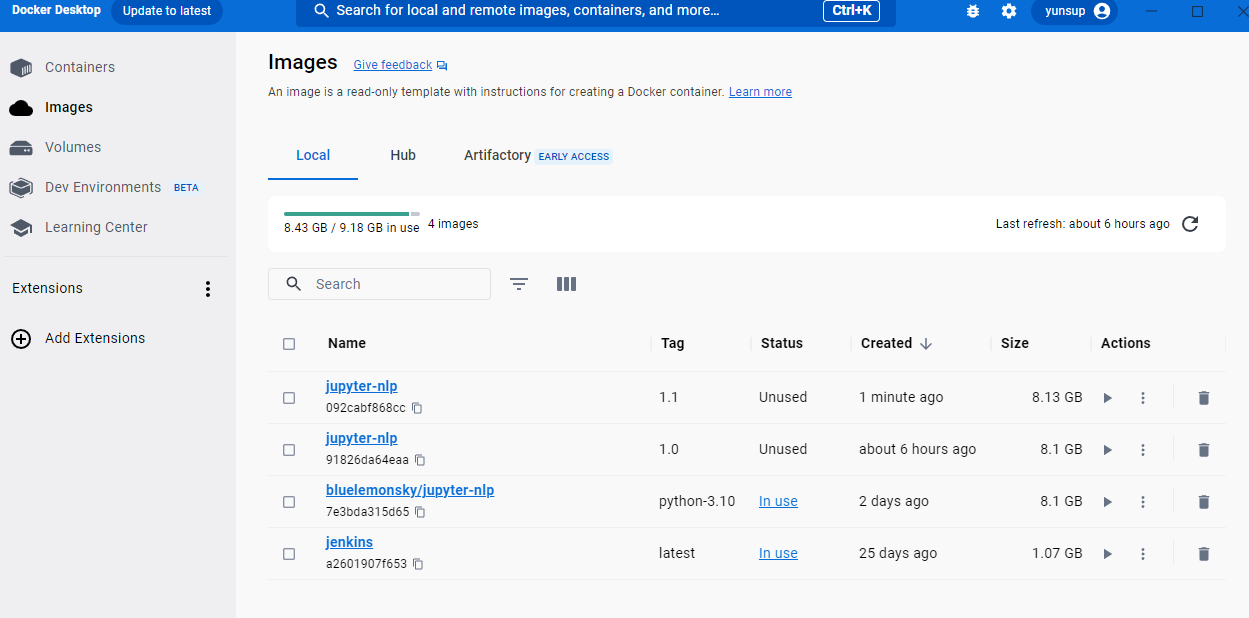This screenshot has width=1249, height=618.
Task: Click the Tag column header
Action: pos(673,343)
